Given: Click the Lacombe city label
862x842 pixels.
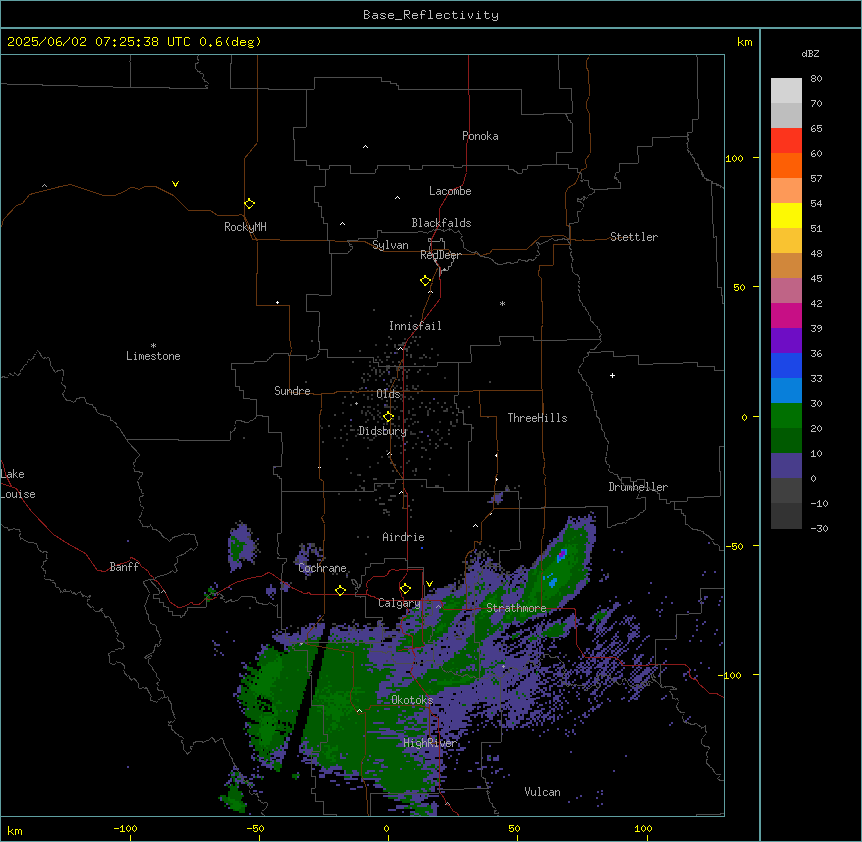Looking at the screenshot, I should (x=450, y=191).
